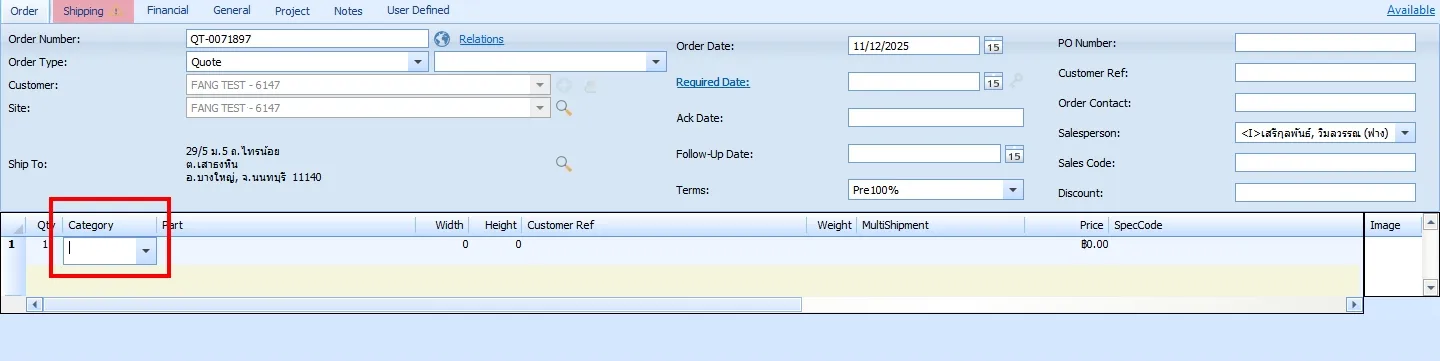Switch to the Project tab
The width and height of the screenshot is (1440, 361).
(x=292, y=11)
